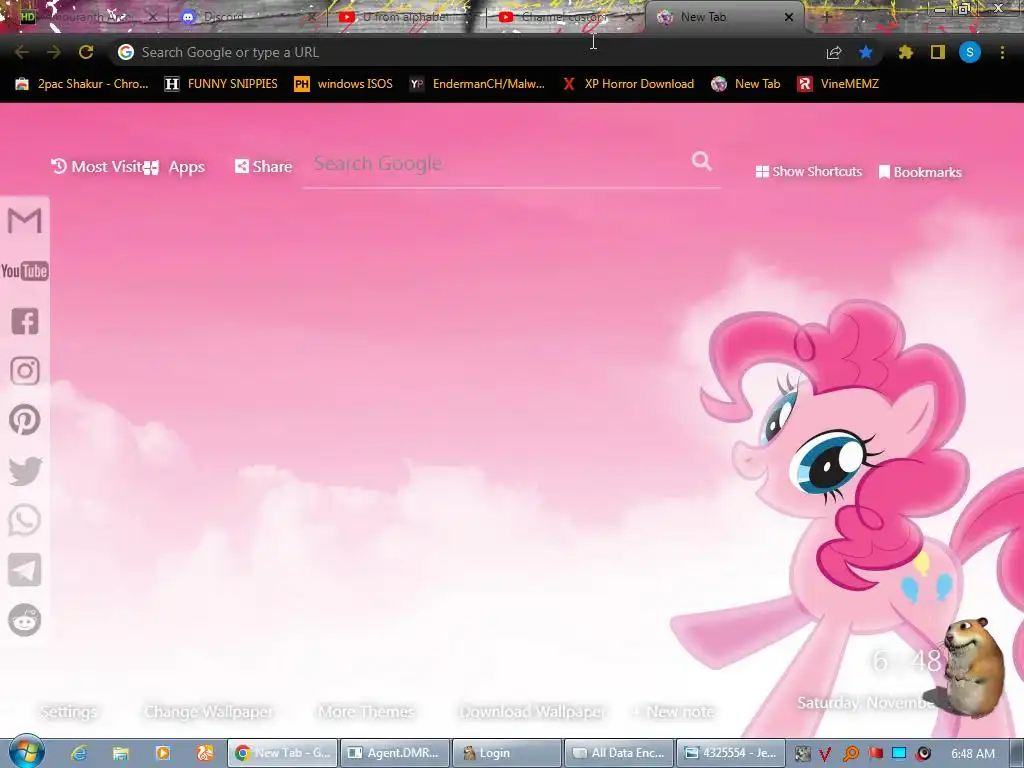Open the Chrome profile avatar S
The image size is (1024, 768).
pos(970,52)
